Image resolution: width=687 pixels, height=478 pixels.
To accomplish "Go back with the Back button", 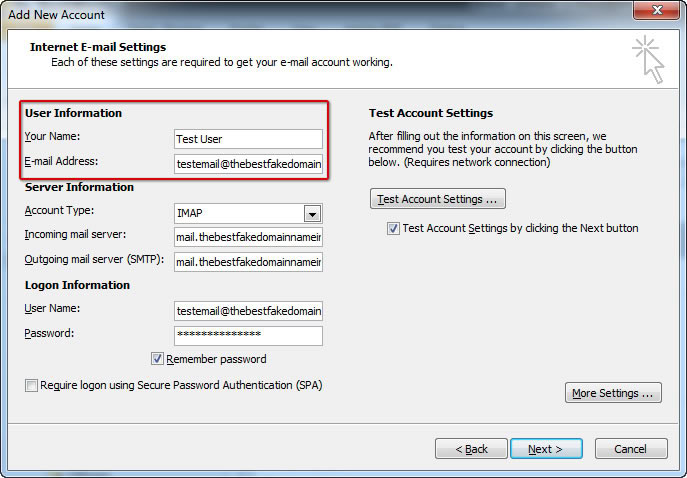I will point(471,449).
